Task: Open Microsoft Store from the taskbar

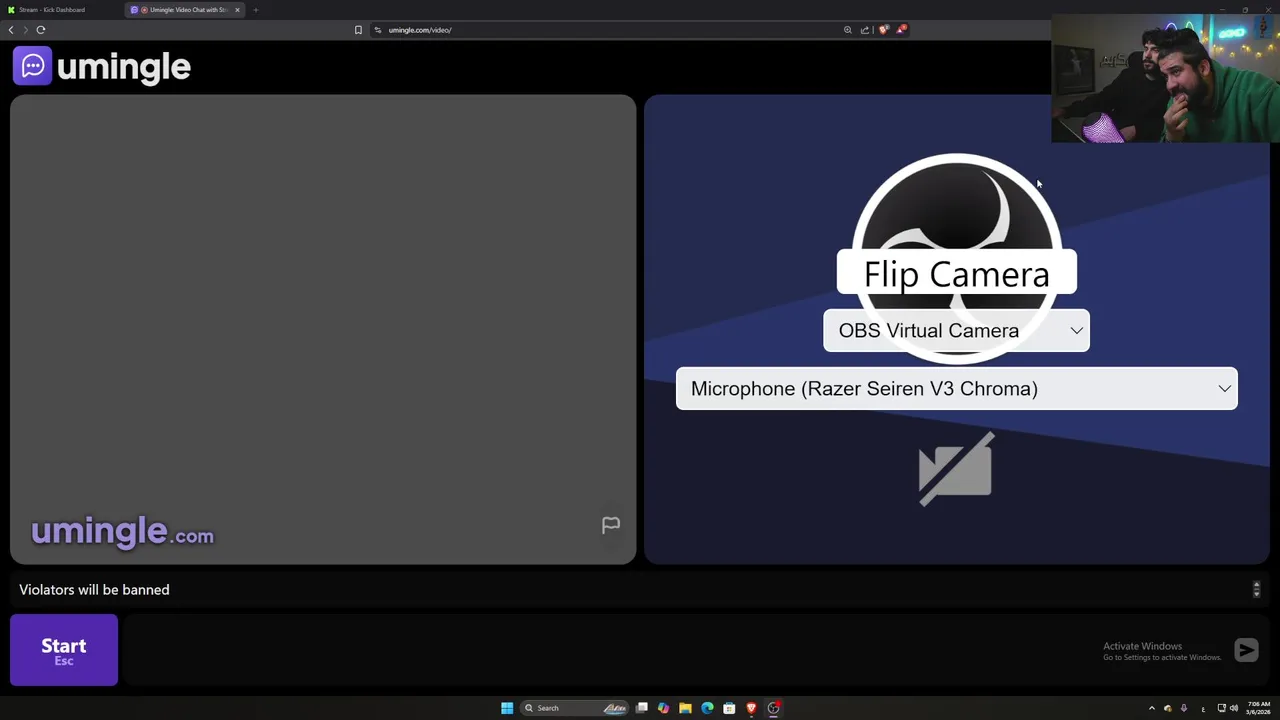Action: coord(729,708)
